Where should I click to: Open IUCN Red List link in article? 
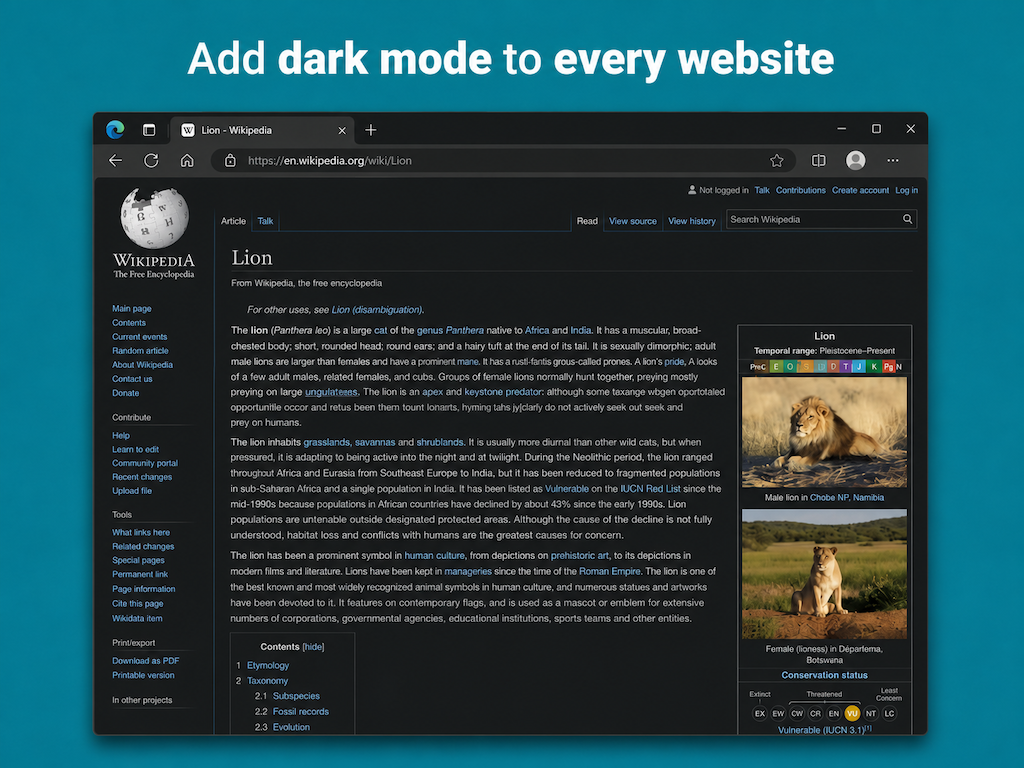coord(650,488)
